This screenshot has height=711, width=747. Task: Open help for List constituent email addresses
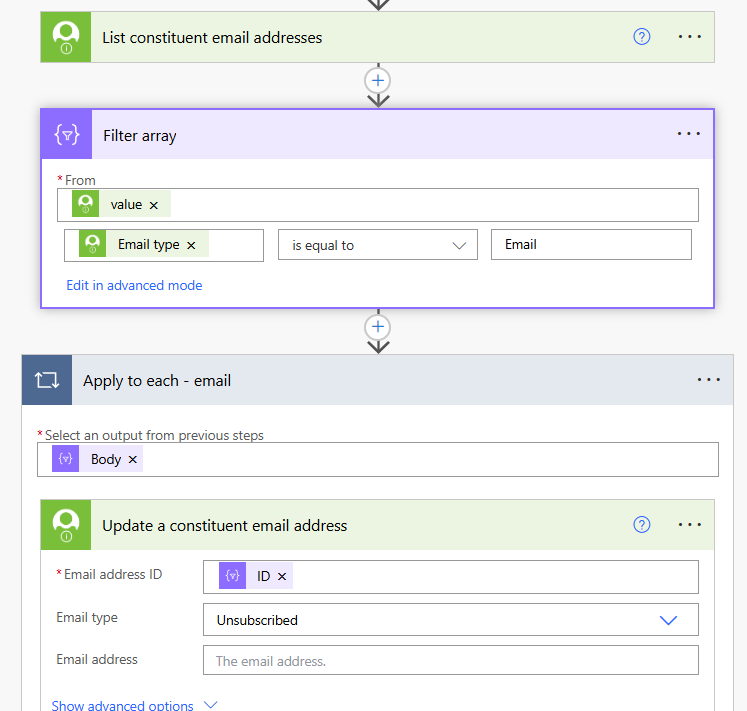tap(642, 37)
